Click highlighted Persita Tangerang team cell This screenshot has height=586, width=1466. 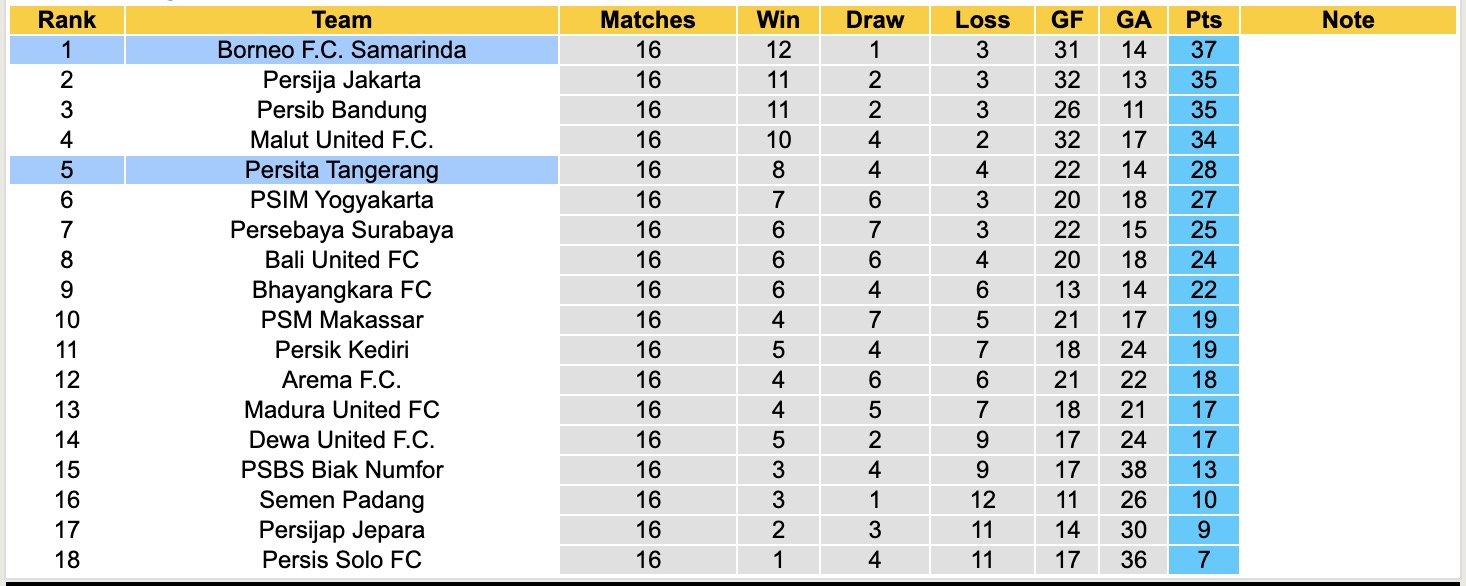click(x=341, y=170)
